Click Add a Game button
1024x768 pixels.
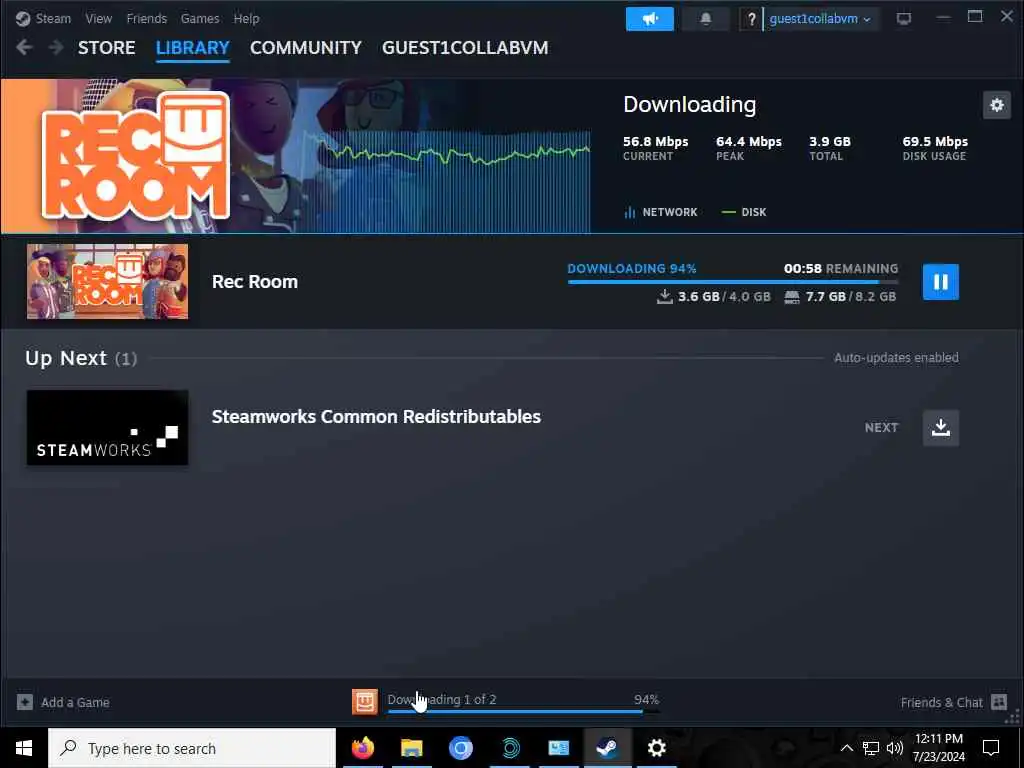[63, 703]
